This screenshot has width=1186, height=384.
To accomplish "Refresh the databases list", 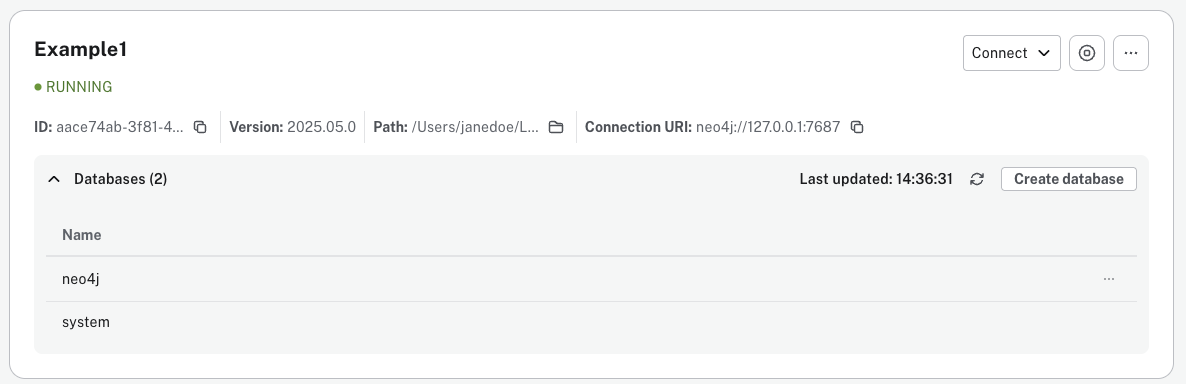I will tap(977, 179).
